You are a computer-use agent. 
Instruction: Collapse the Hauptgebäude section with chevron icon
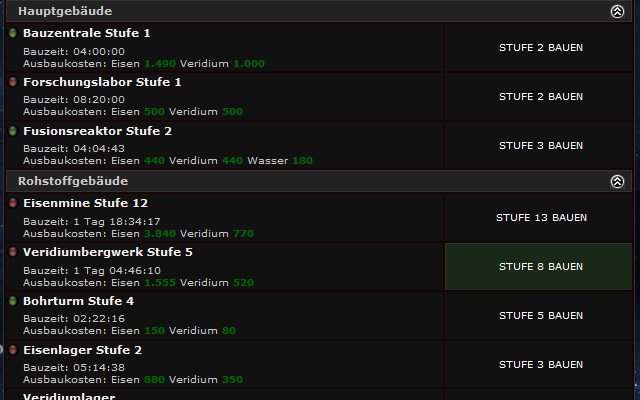click(x=617, y=11)
